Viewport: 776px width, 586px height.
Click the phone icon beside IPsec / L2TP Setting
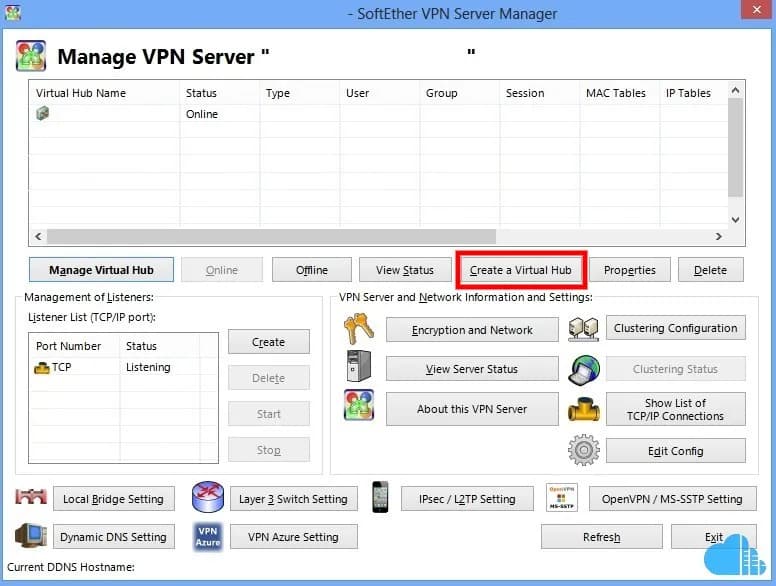[380, 497]
